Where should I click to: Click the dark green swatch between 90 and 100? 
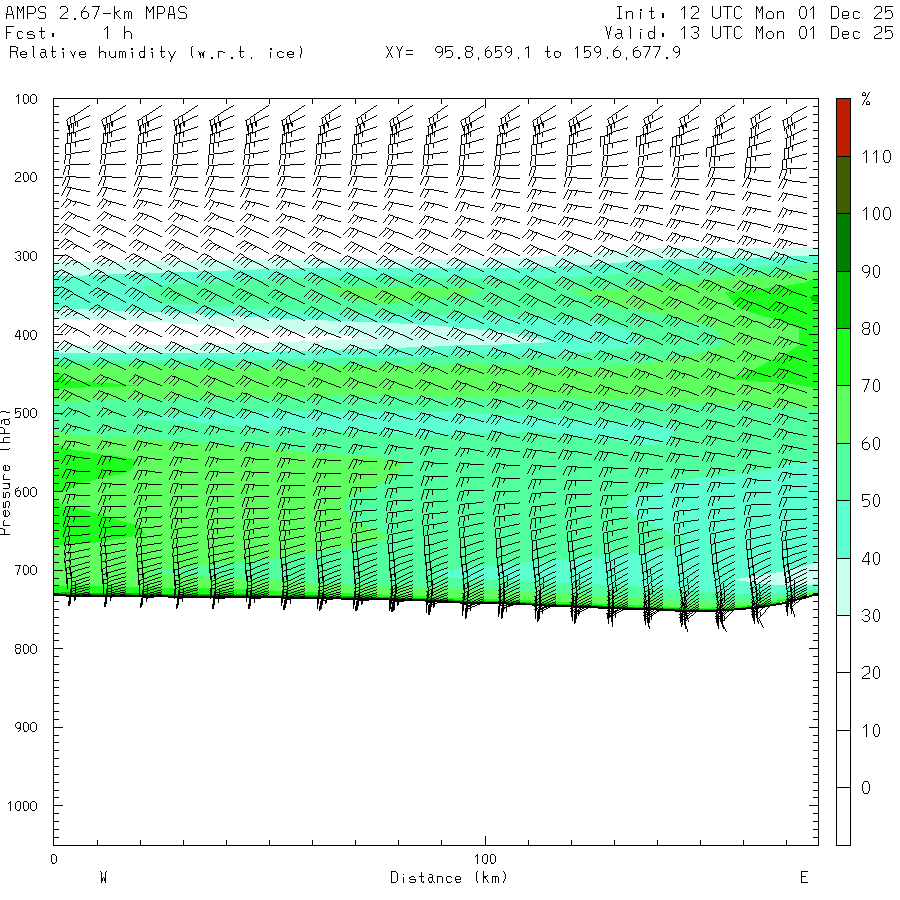(843, 242)
